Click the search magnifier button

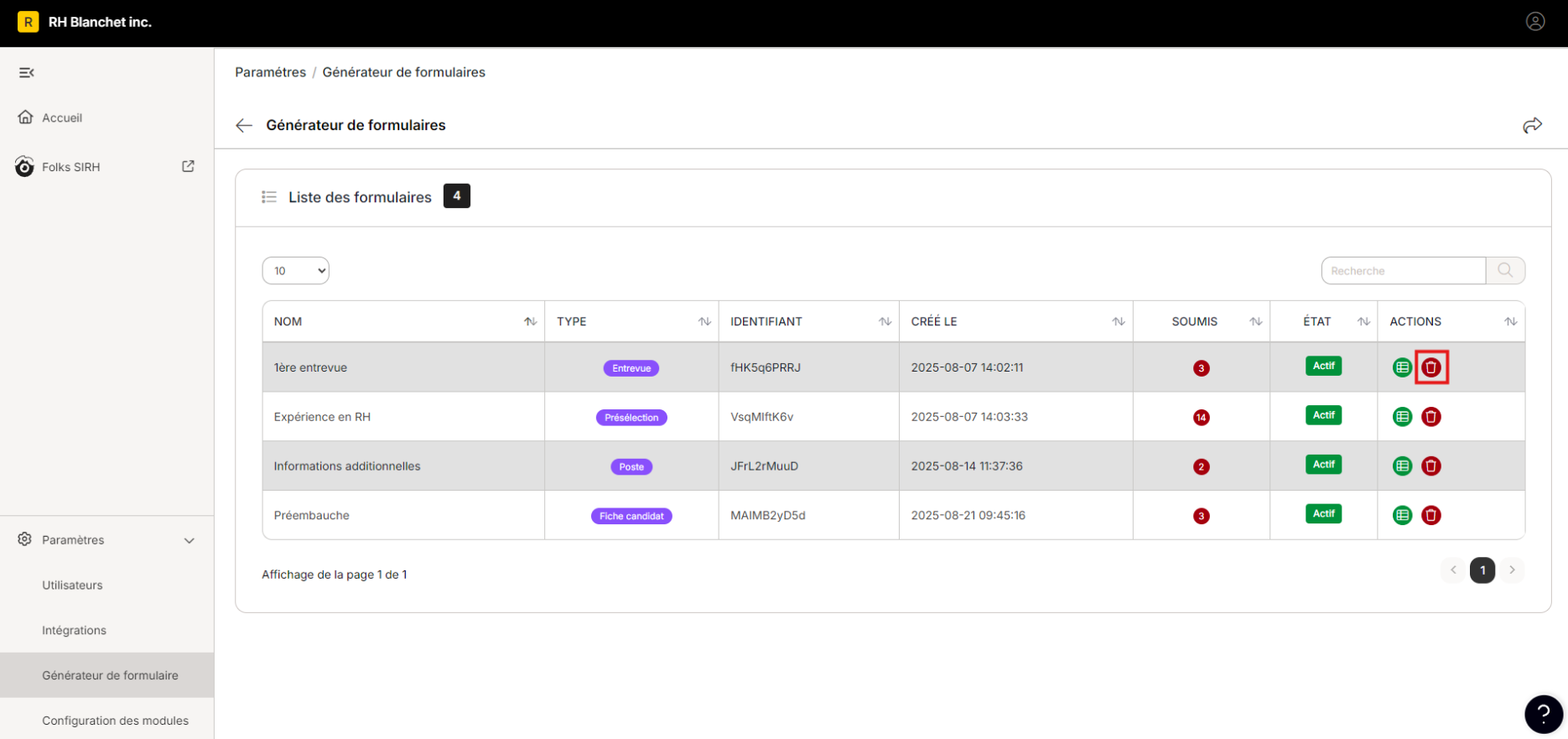point(1505,270)
